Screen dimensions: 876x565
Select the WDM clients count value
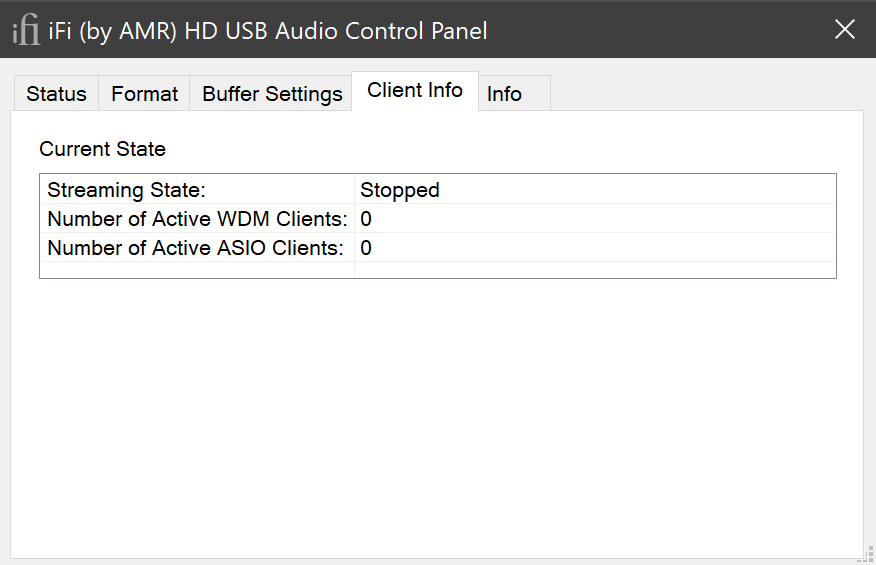[366, 219]
